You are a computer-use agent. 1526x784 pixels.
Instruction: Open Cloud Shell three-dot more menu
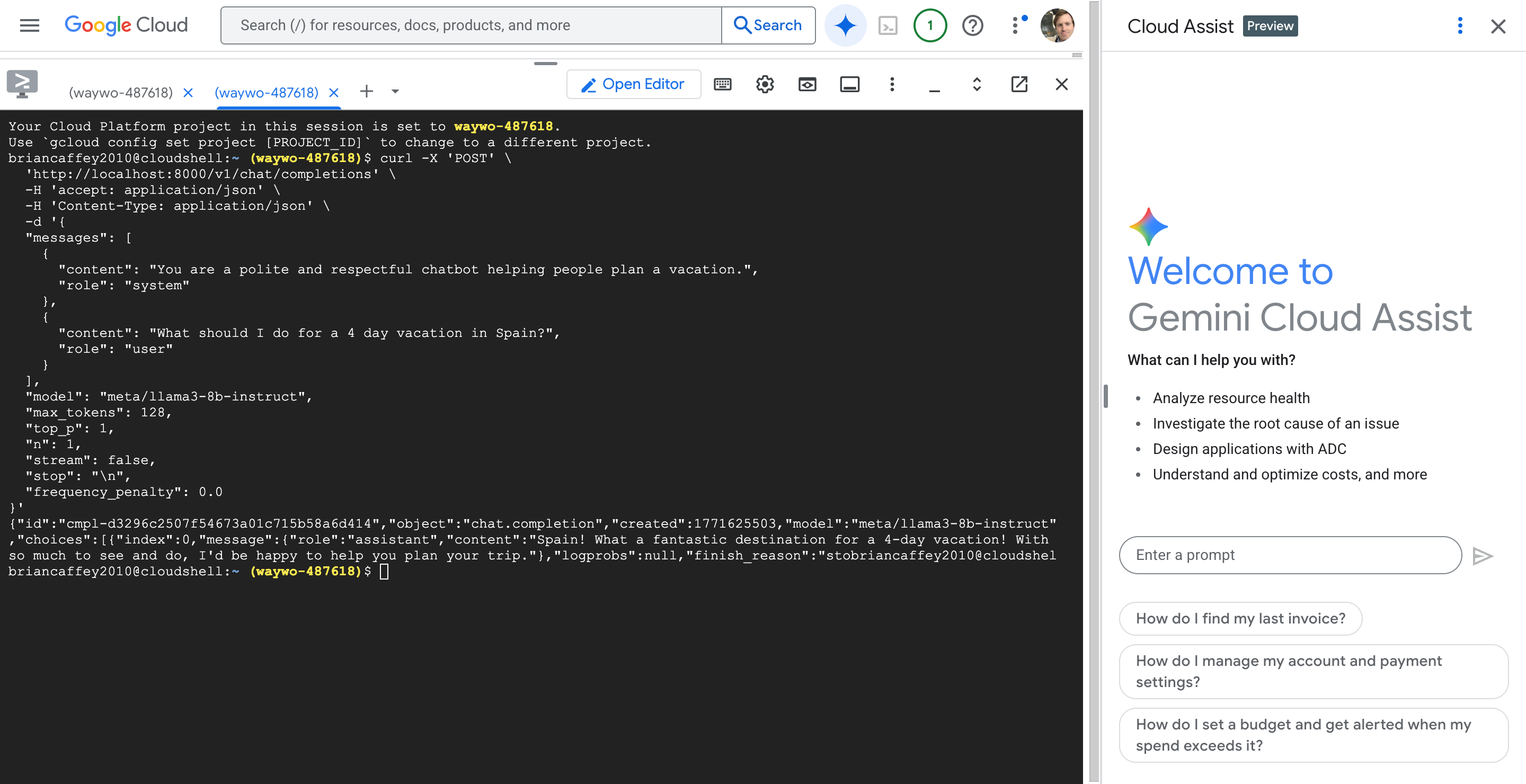tap(892, 84)
